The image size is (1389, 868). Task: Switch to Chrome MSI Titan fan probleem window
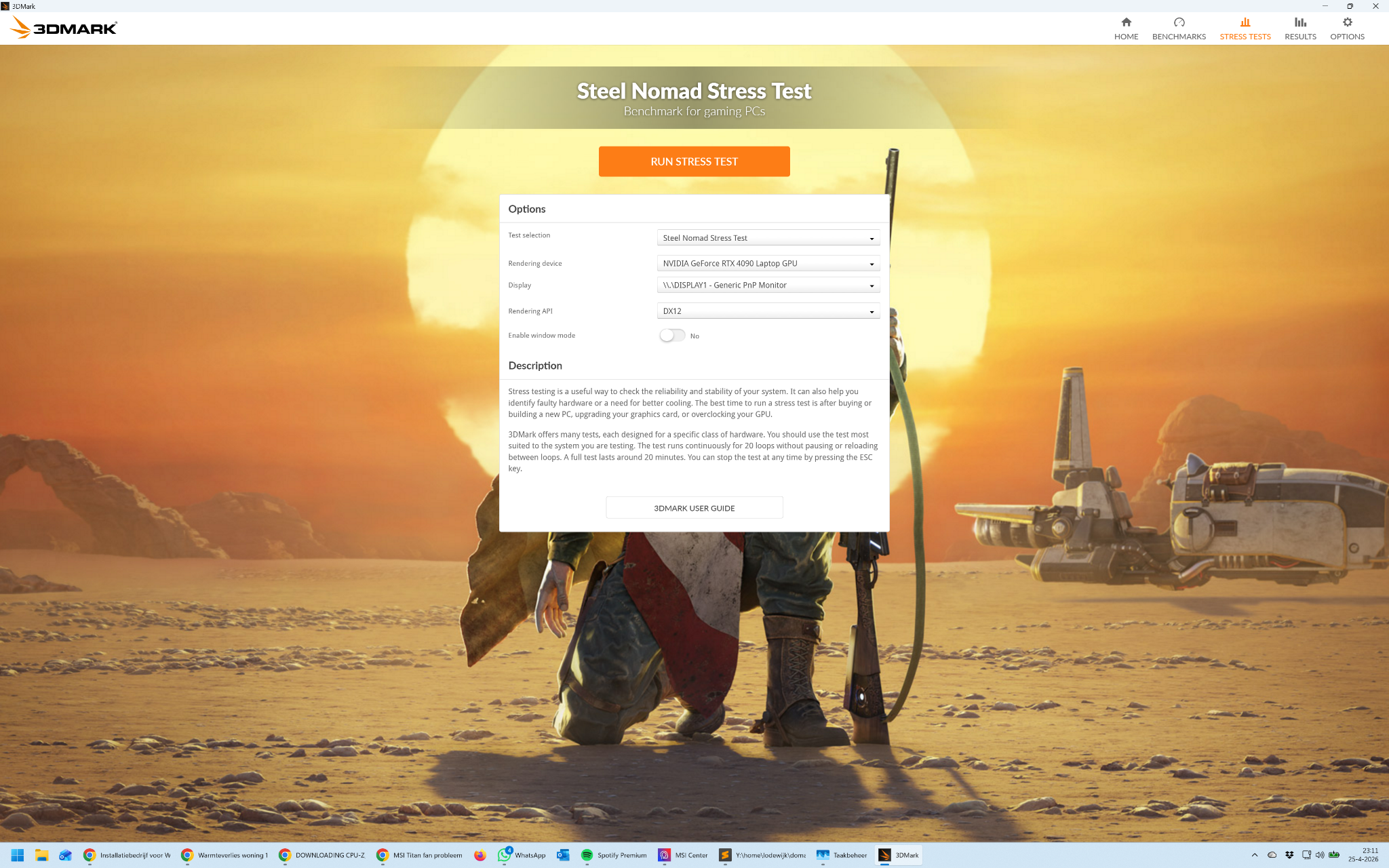(420, 855)
